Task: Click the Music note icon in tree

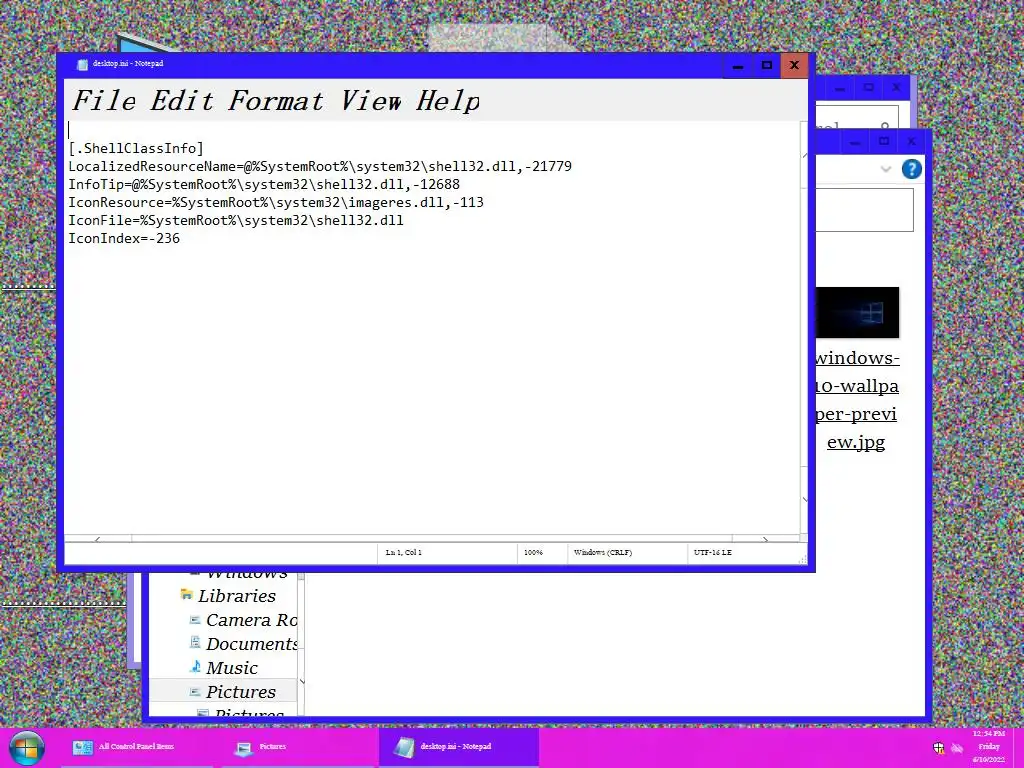Action: click(195, 667)
